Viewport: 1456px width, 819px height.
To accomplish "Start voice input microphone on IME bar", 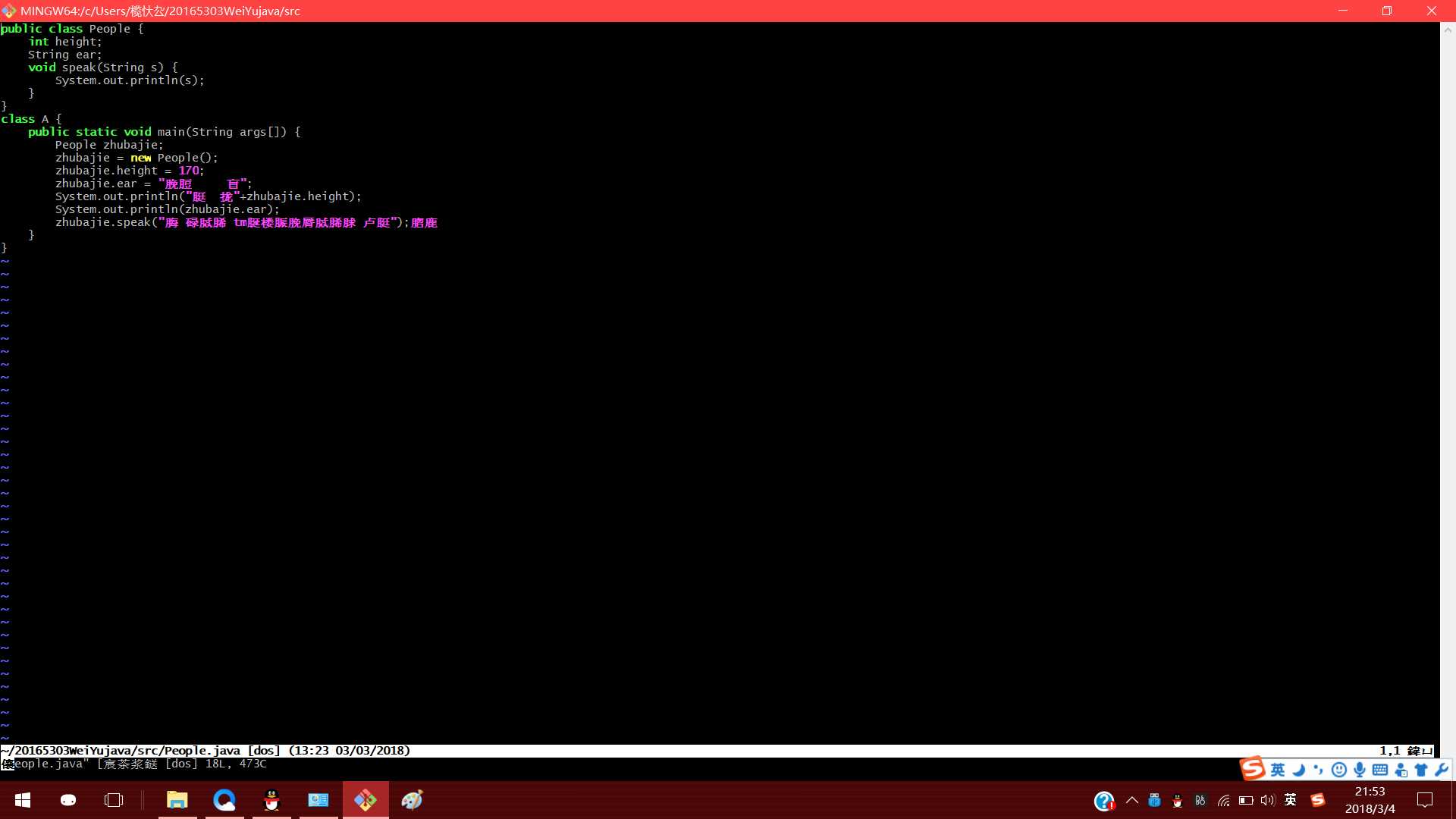I will click(1360, 770).
